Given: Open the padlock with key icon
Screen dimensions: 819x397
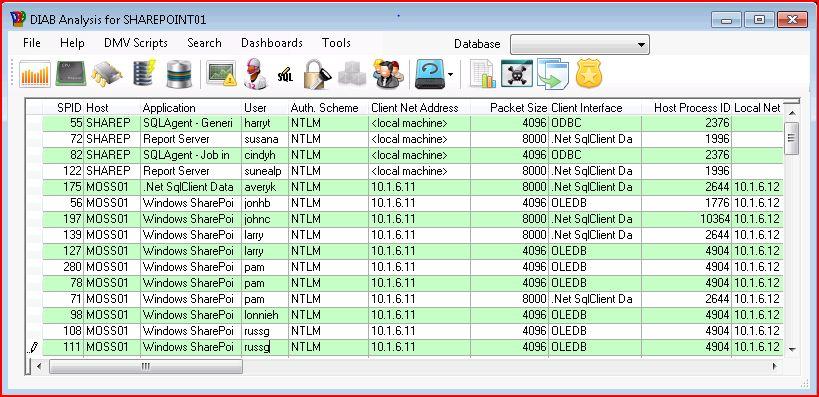Looking at the screenshot, I should pos(317,74).
